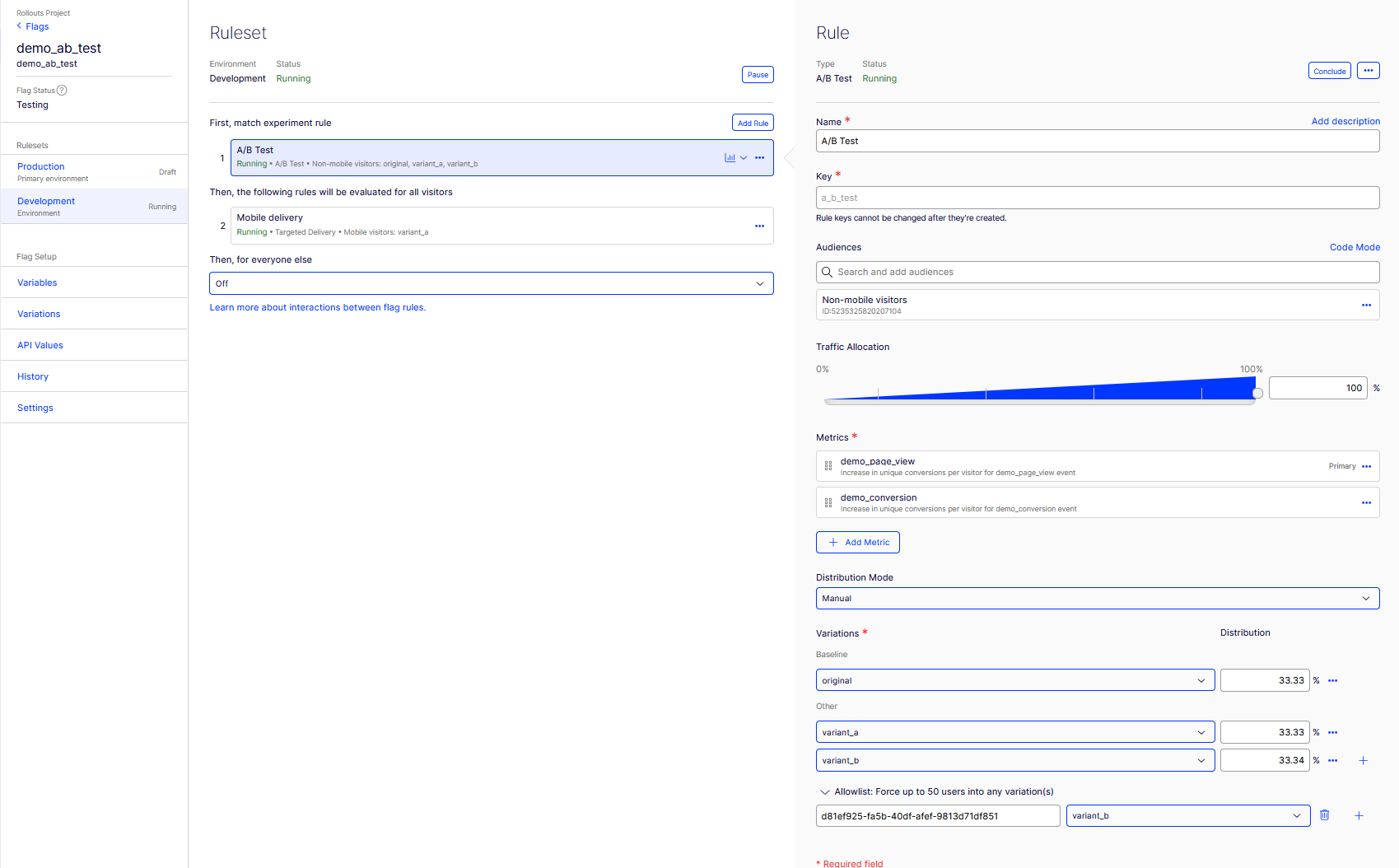1399x868 pixels.
Task: Click the disabled a_b_test Key field
Action: pos(1098,198)
